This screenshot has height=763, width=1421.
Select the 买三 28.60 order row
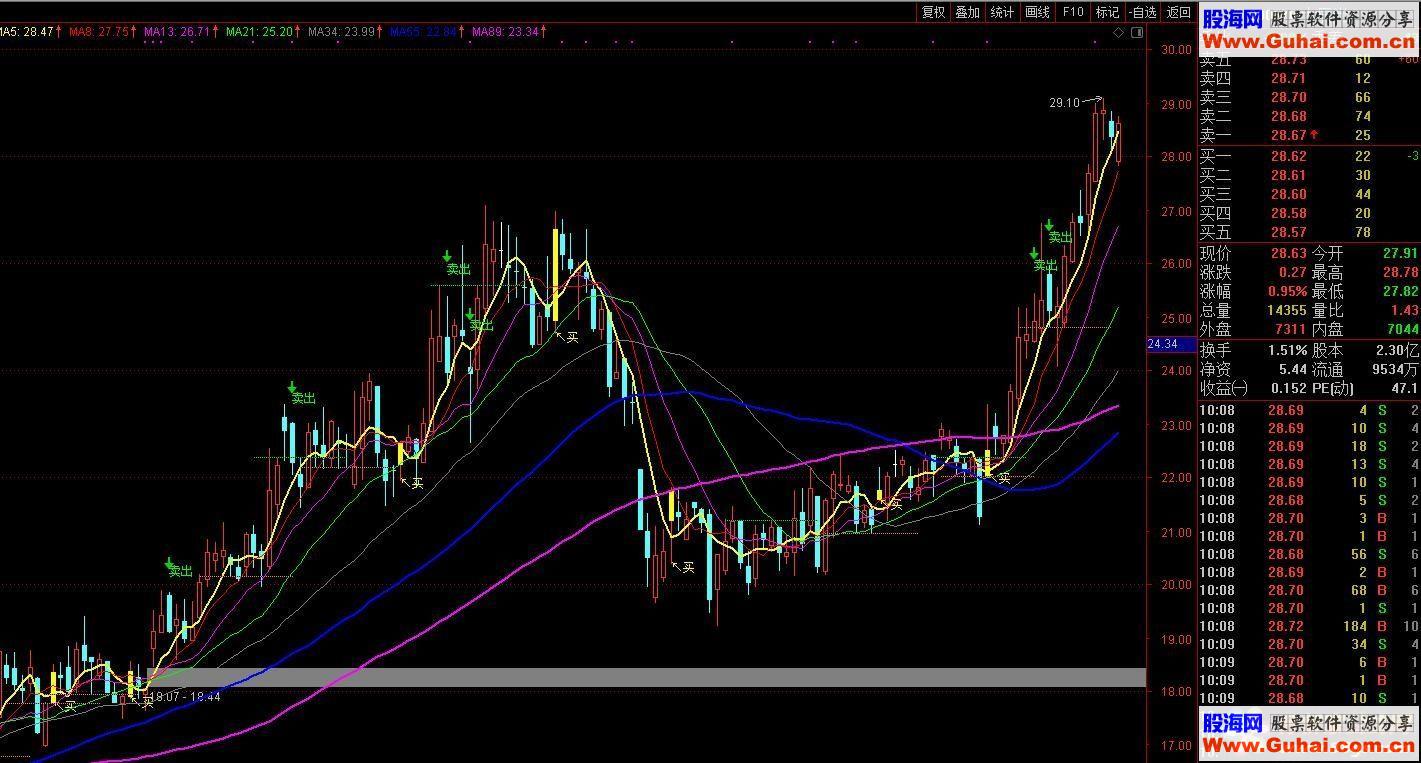pos(1309,194)
